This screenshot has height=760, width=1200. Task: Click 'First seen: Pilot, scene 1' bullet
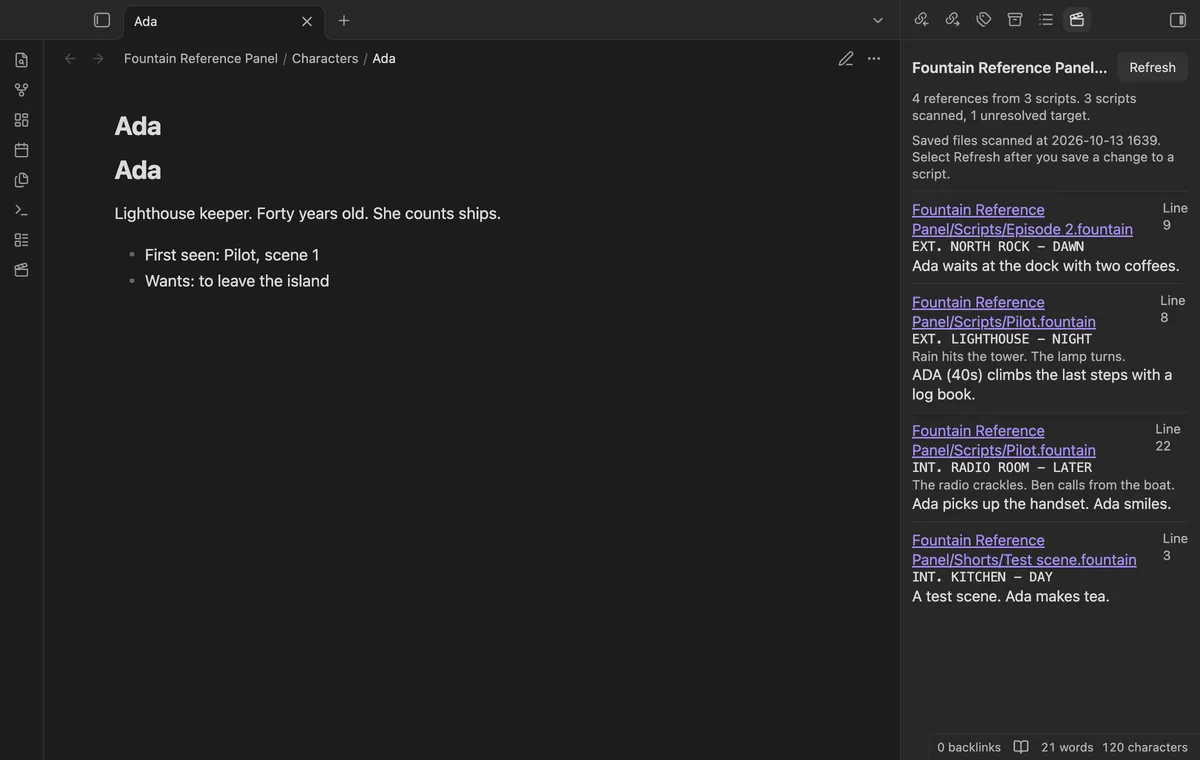coord(232,255)
